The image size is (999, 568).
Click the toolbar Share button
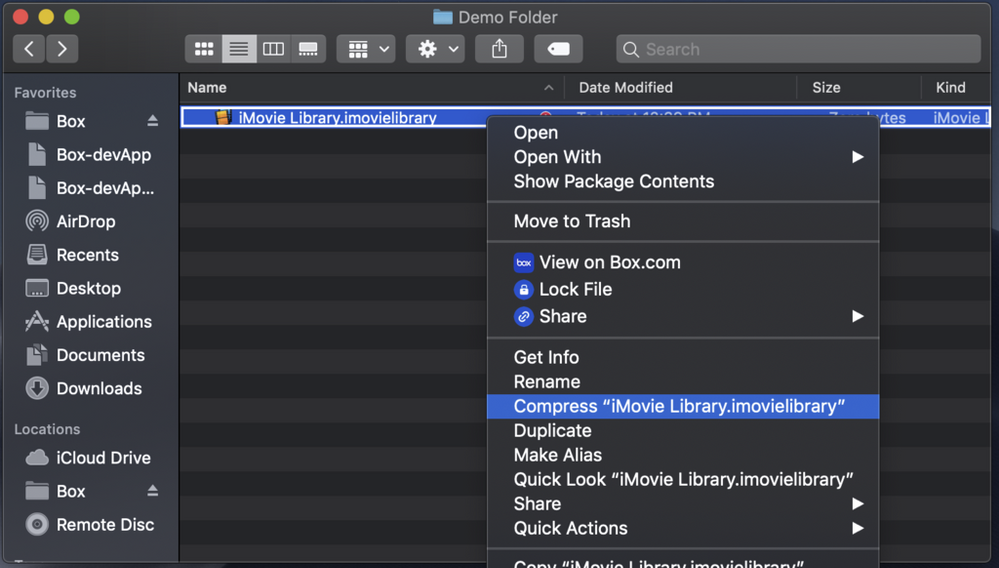point(500,49)
